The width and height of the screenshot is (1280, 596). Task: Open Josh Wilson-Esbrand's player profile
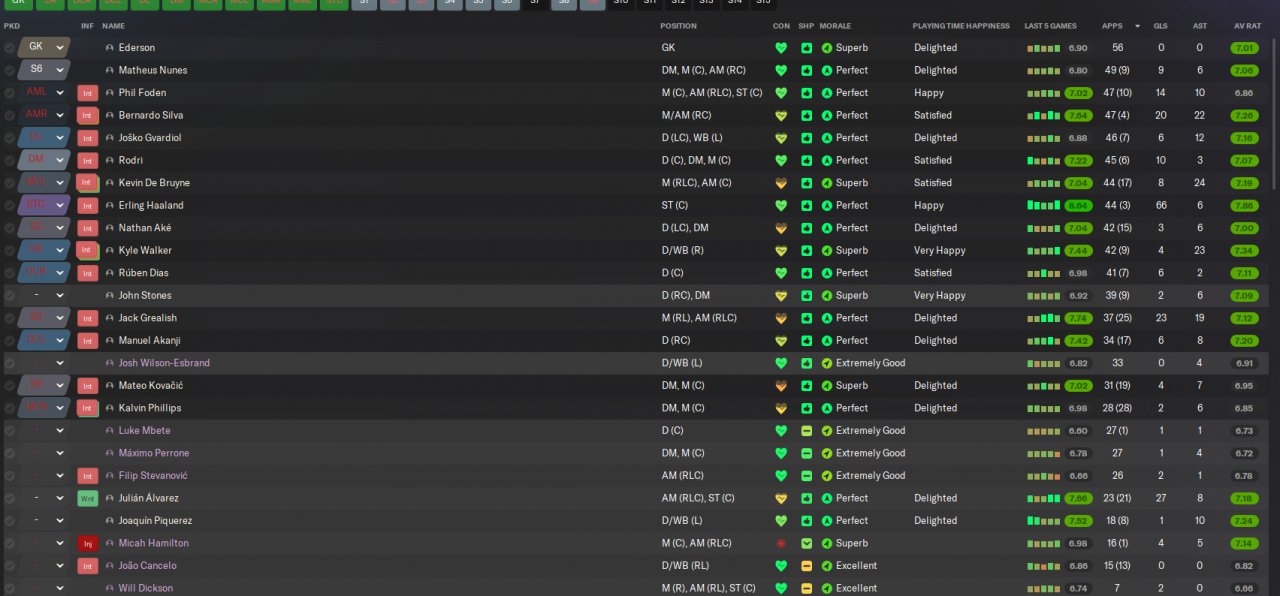164,363
